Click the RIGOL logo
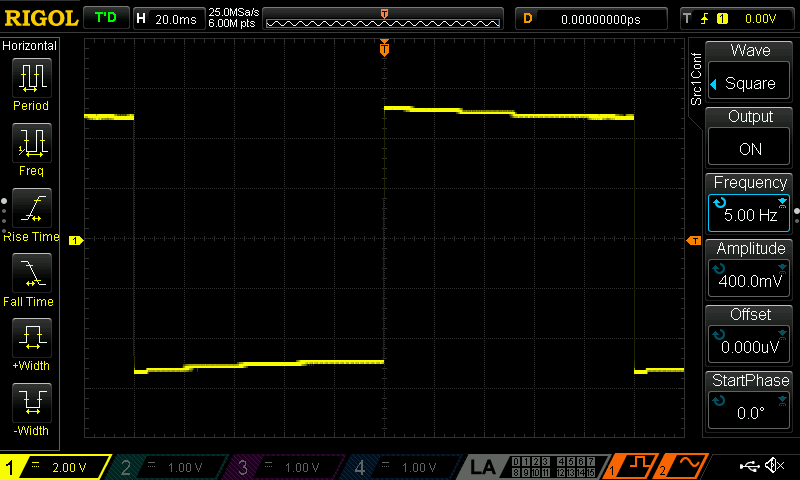 click(x=41, y=18)
